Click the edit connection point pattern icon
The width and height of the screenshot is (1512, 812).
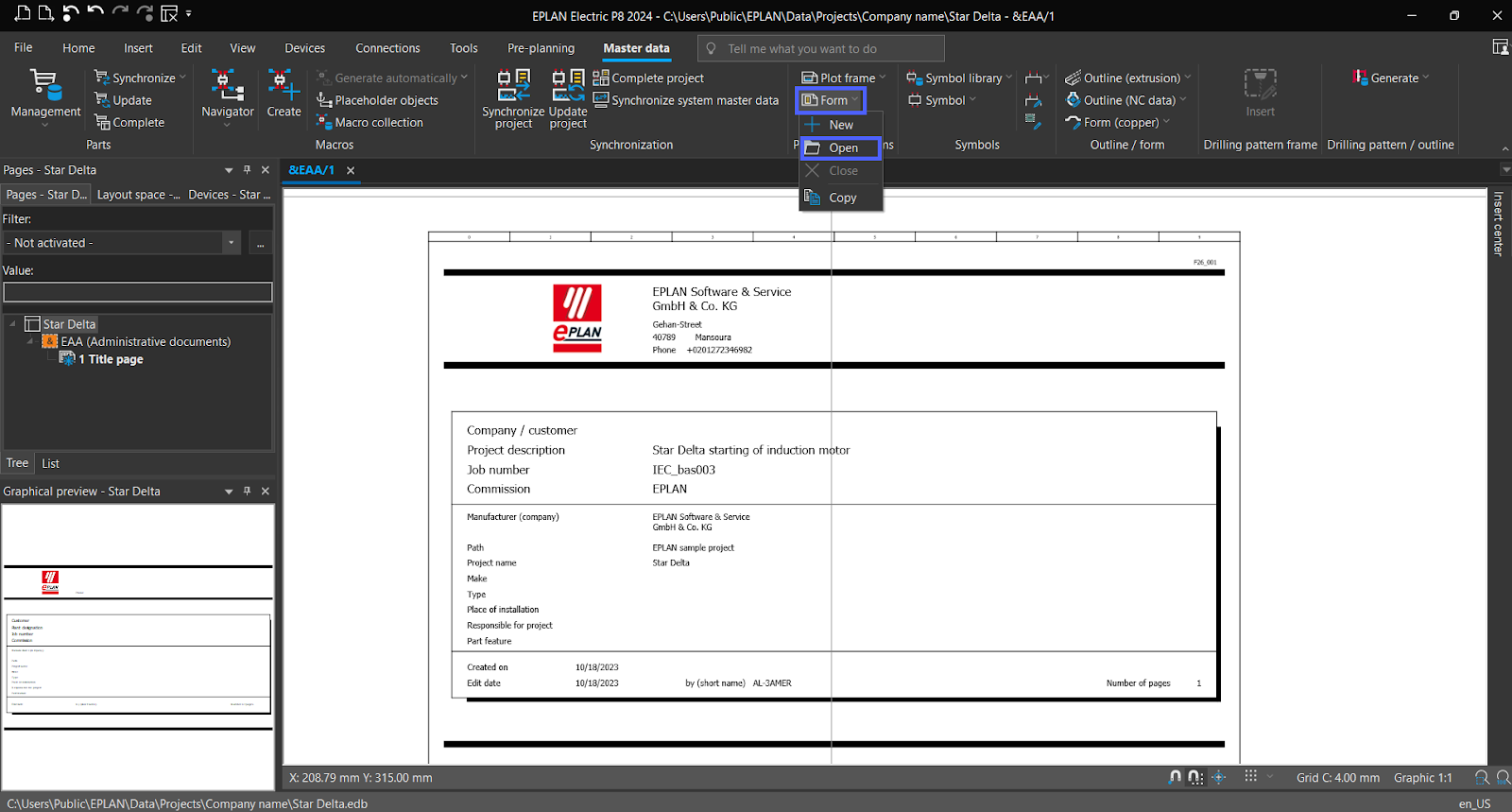1034,100
